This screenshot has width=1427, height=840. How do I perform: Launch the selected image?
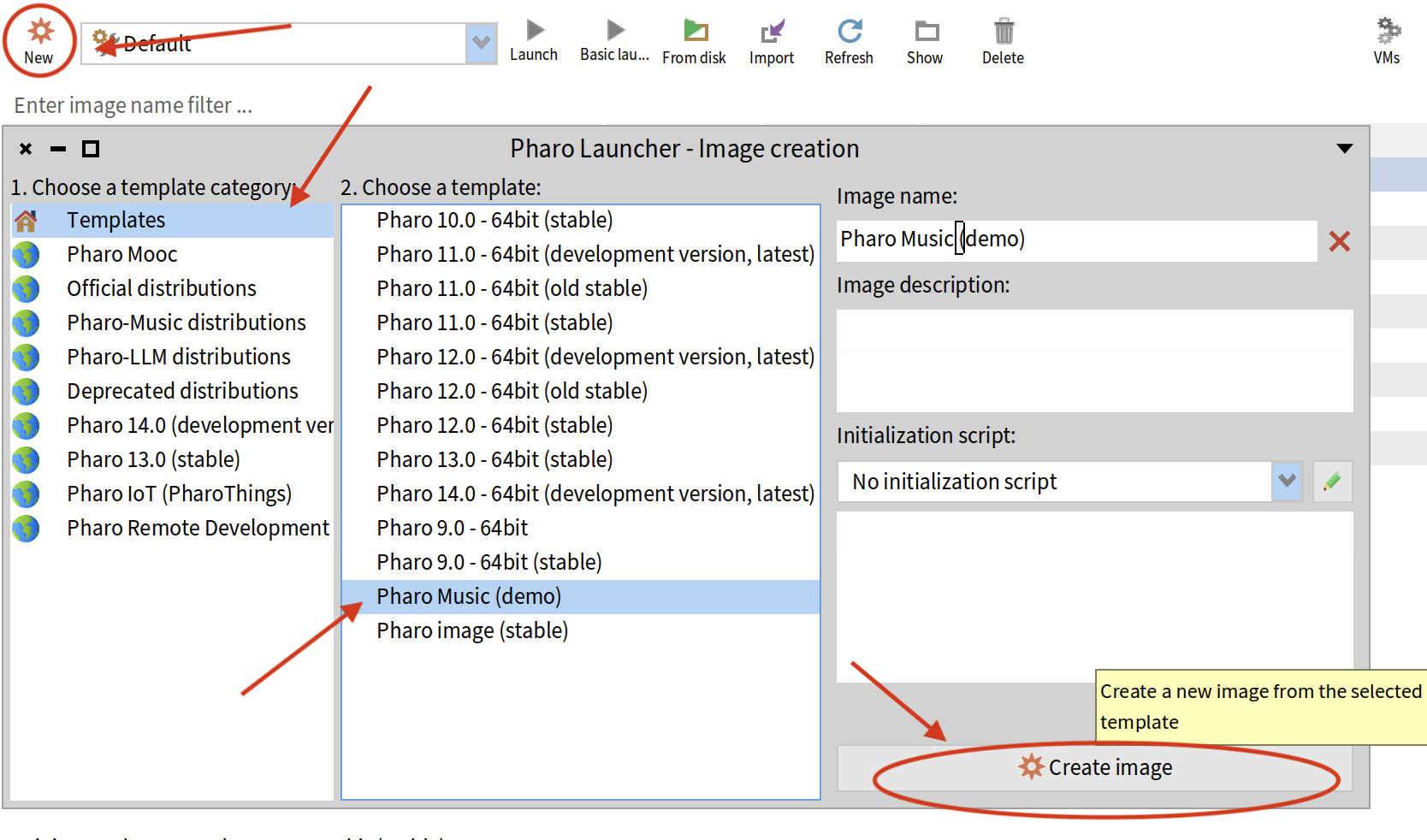[534, 41]
